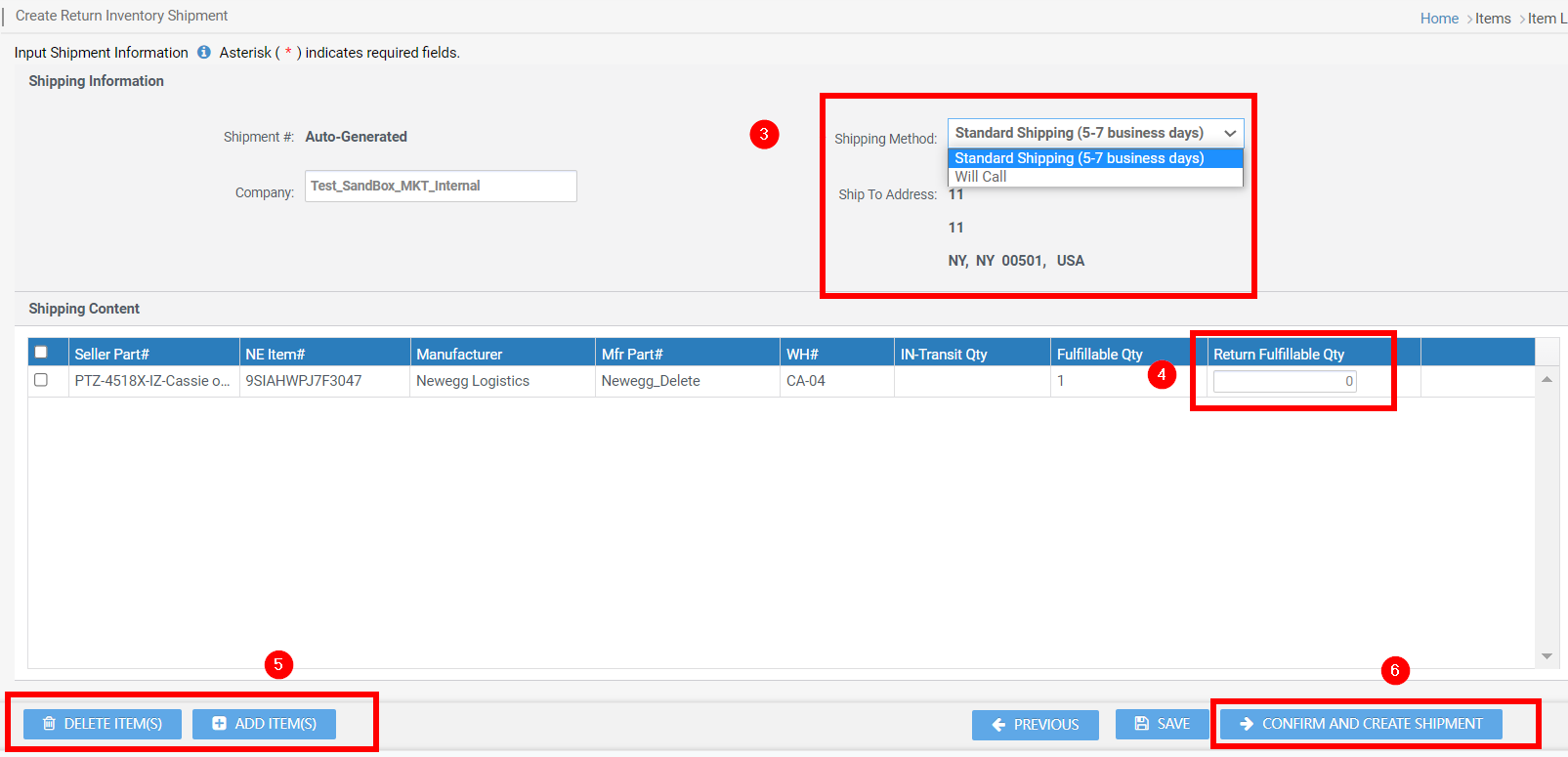Screen dimensions: 1568x757
Task: Click the floppy disk Save icon
Action: [x=1141, y=724]
